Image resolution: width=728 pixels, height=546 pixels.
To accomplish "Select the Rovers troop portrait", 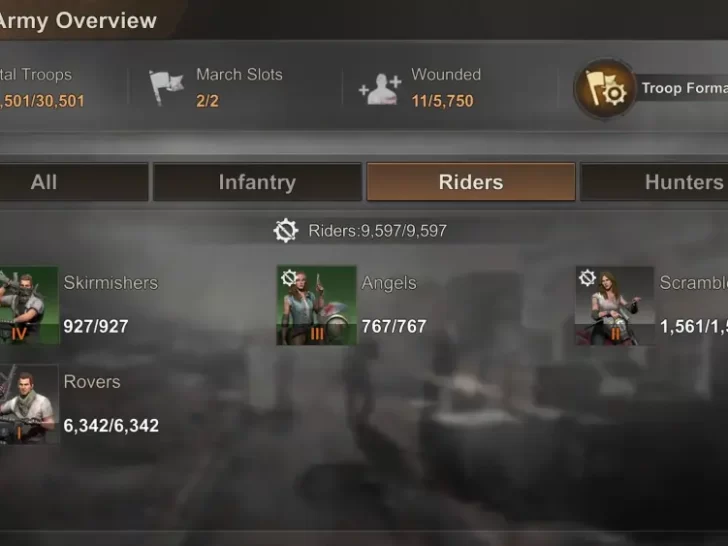I will pos(29,404).
